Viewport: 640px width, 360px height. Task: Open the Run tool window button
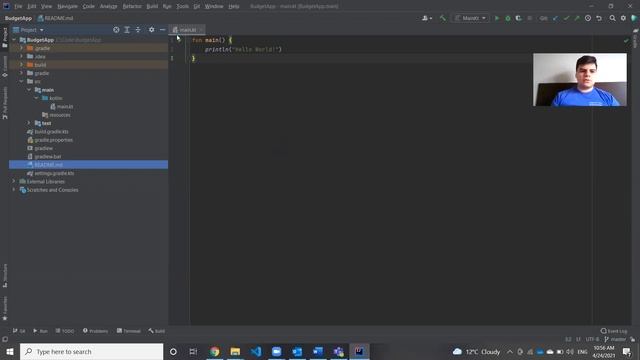pyautogui.click(x=40, y=331)
